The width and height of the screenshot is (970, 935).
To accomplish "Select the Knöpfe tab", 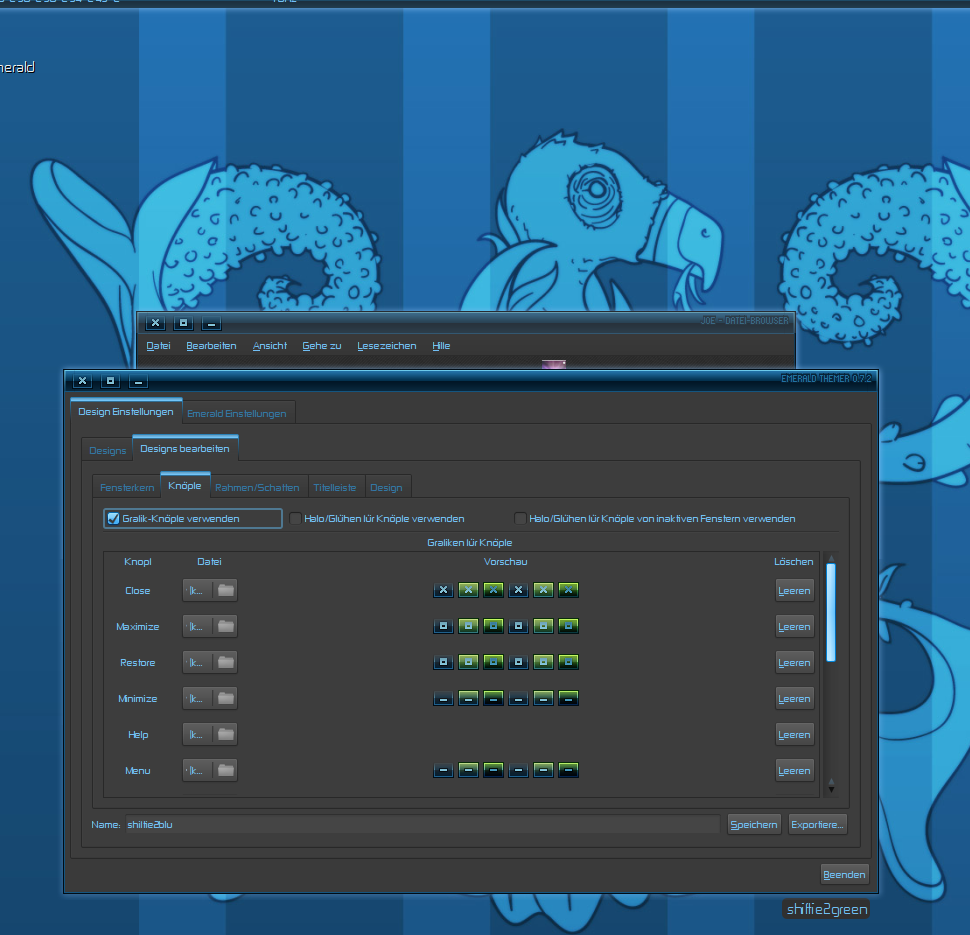I will pyautogui.click(x=184, y=486).
